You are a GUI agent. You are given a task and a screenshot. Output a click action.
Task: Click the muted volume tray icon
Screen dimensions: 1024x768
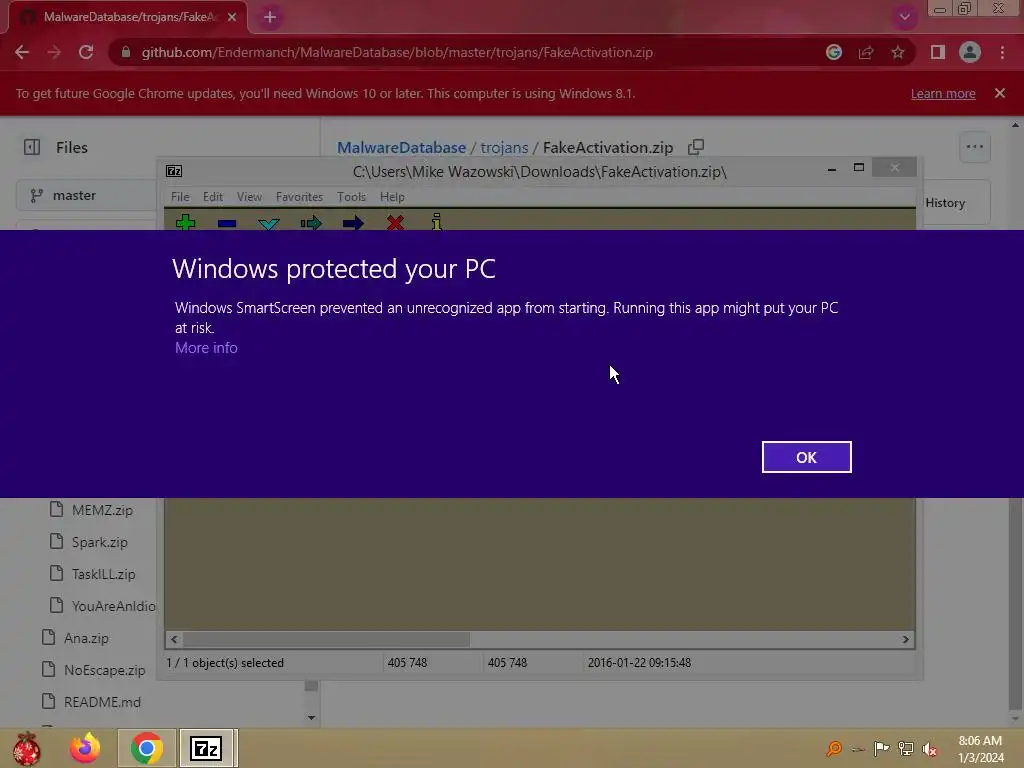pos(930,749)
